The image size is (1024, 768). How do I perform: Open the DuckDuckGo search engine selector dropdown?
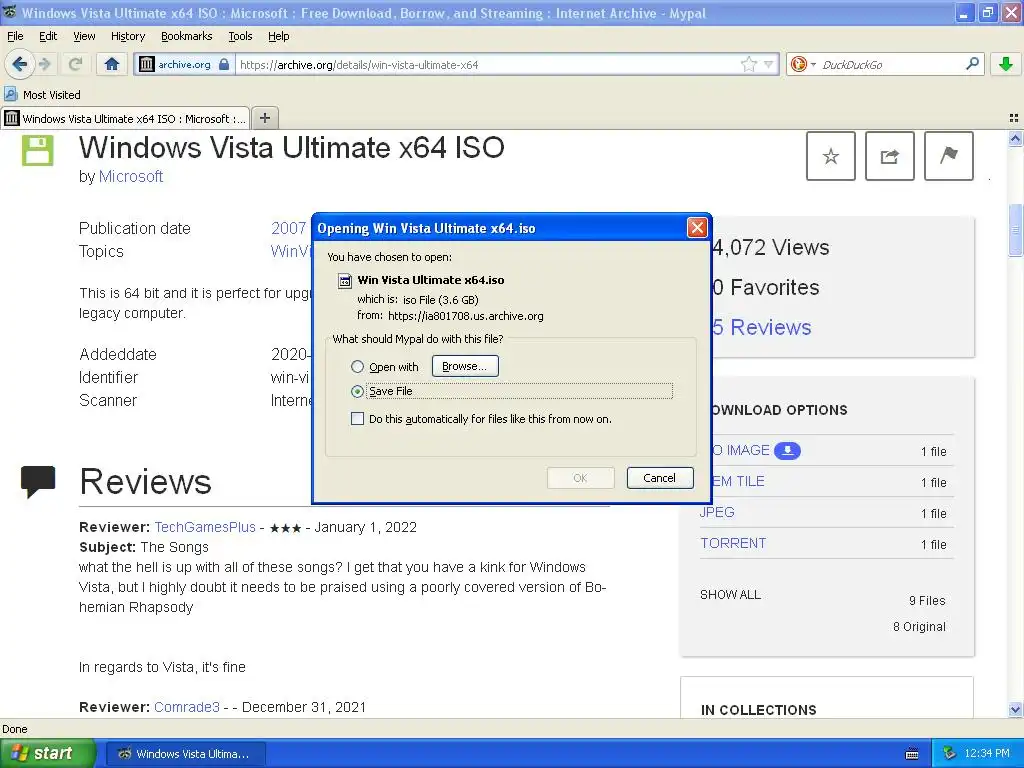[x=803, y=64]
